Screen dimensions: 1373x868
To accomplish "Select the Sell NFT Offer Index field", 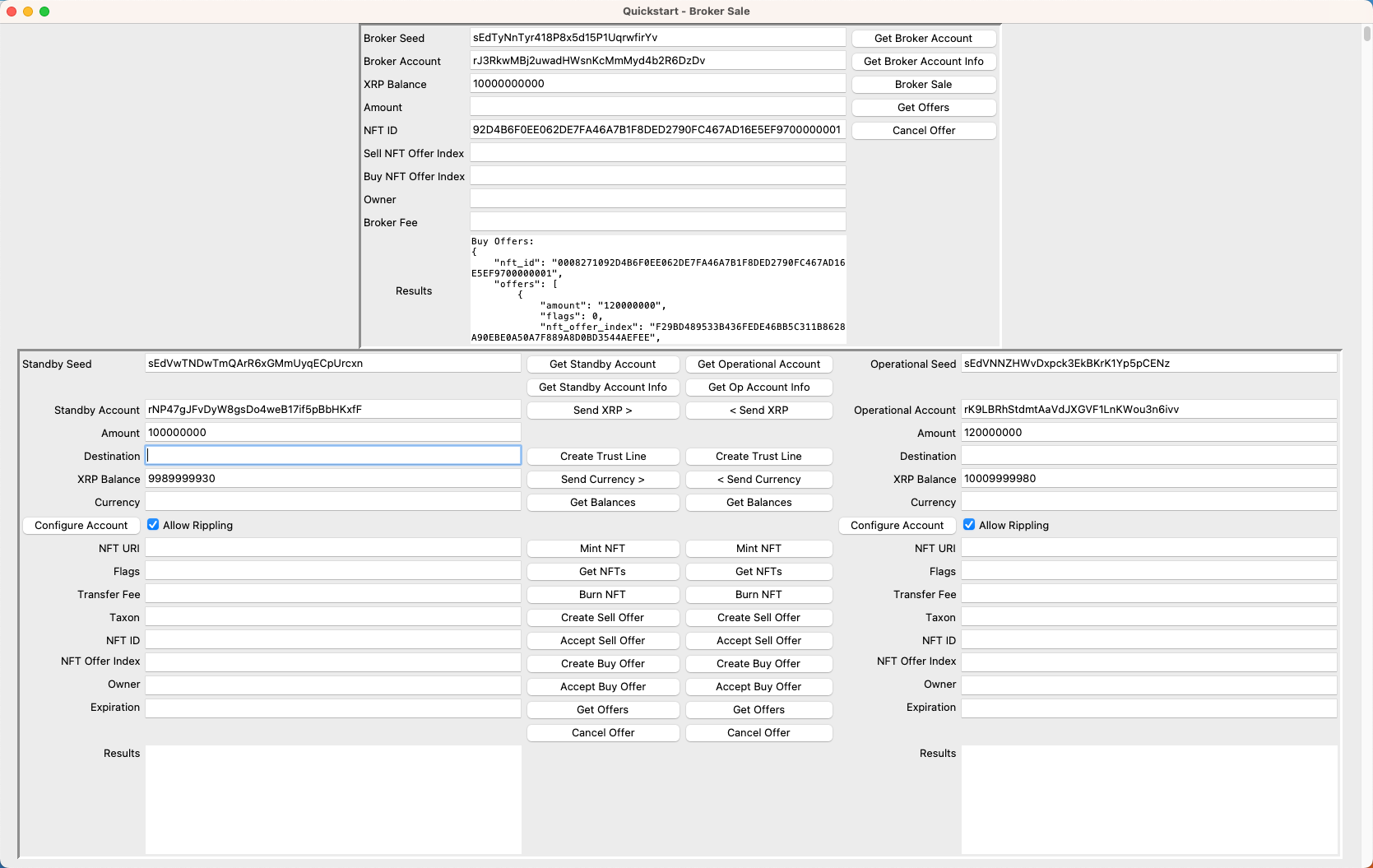I will [657, 153].
